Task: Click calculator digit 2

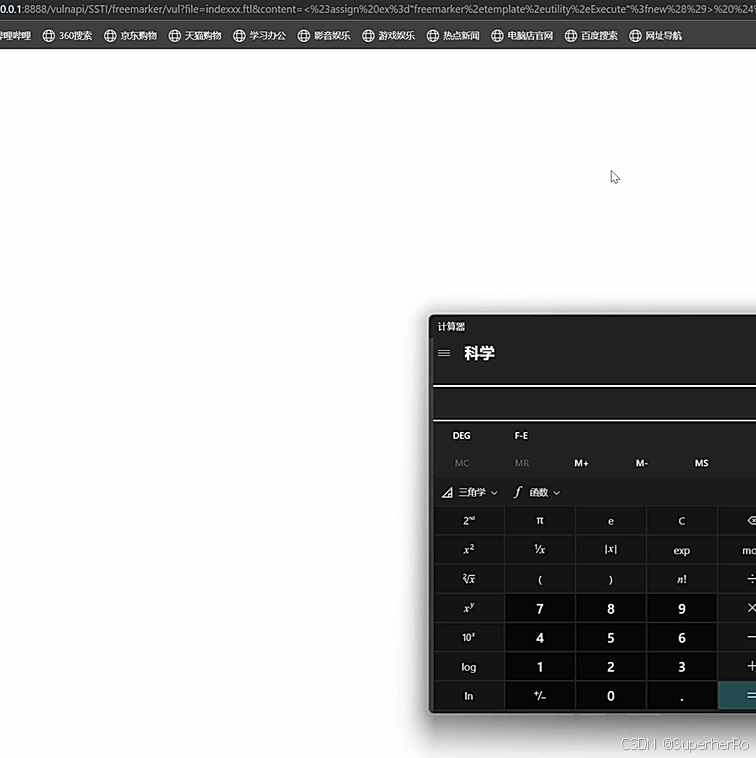Action: click(611, 667)
